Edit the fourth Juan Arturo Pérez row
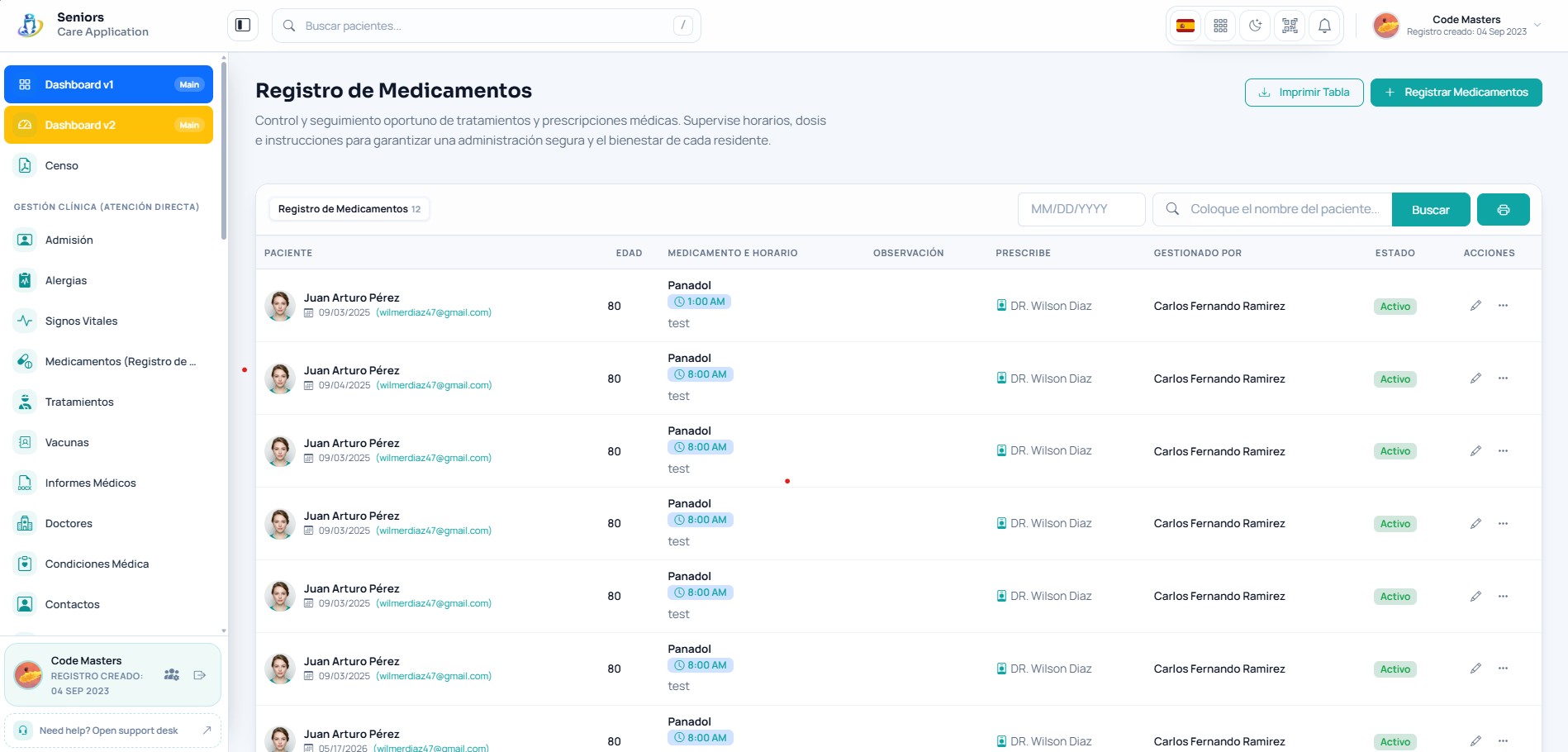This screenshot has height=752, width=1568. pyautogui.click(x=1475, y=524)
